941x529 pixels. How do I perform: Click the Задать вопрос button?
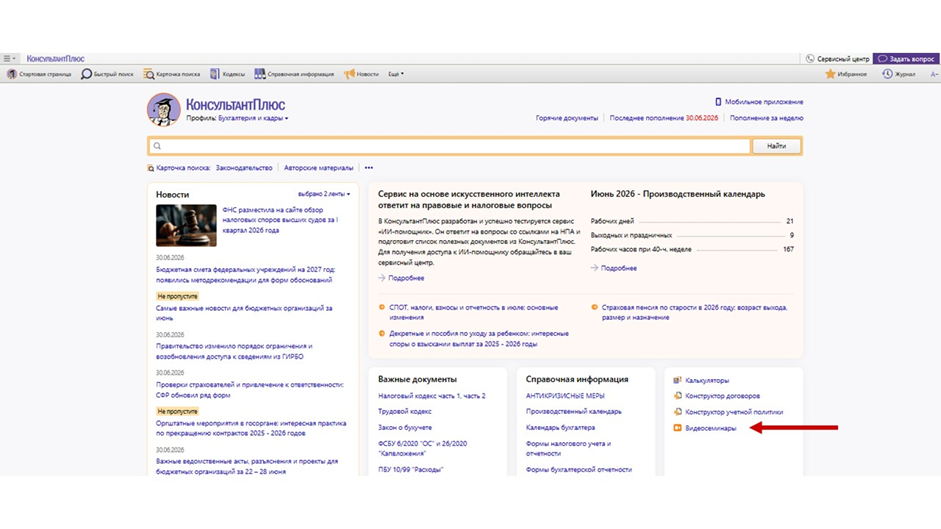906,59
